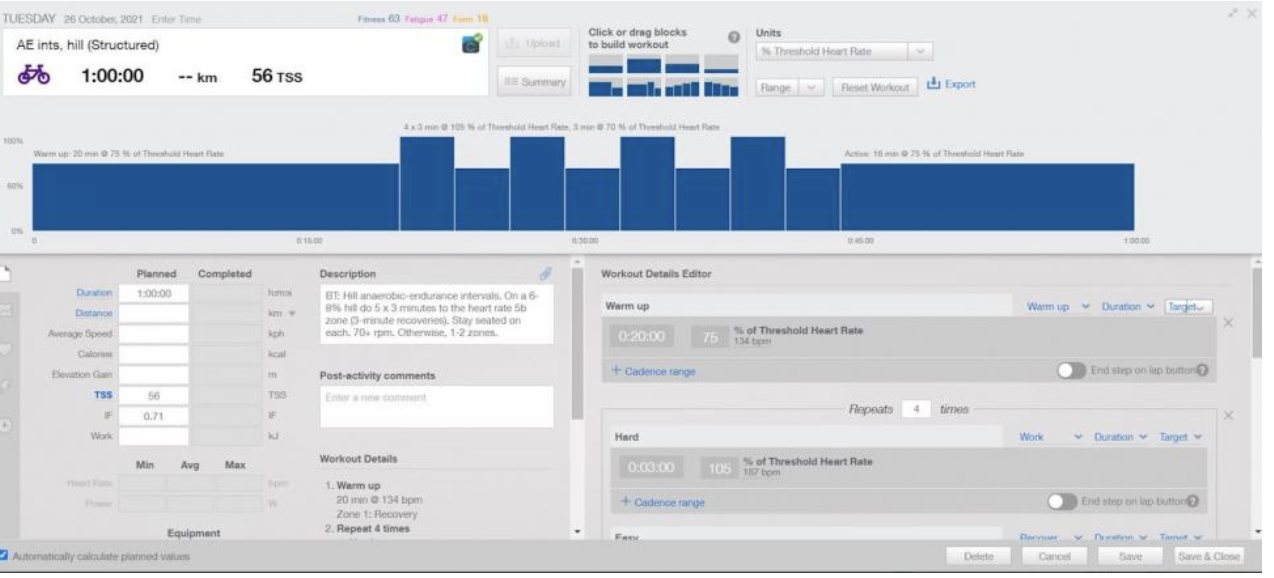Click Reset Workout

pos(874,87)
